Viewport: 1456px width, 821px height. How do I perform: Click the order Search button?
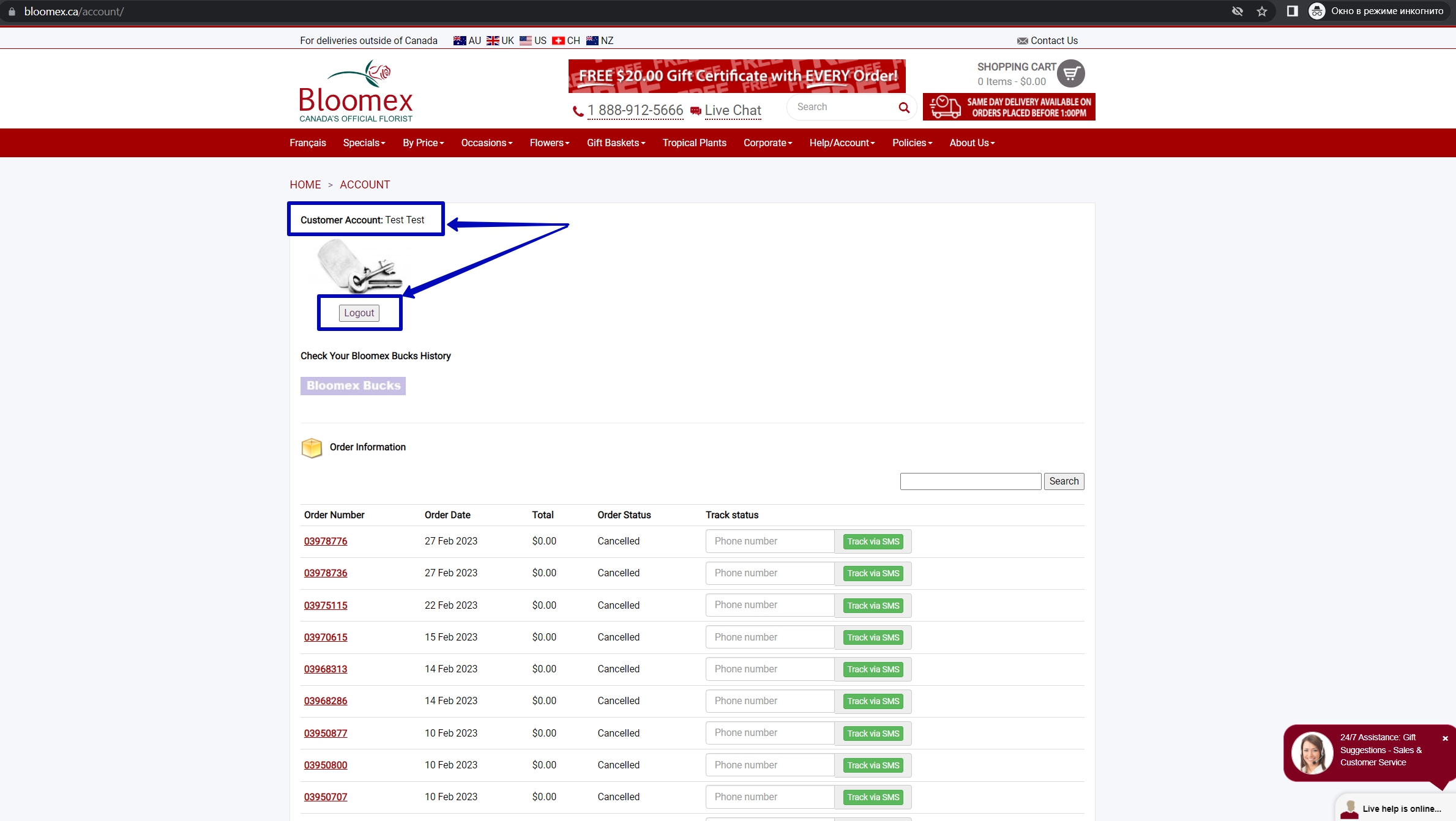pos(1064,481)
